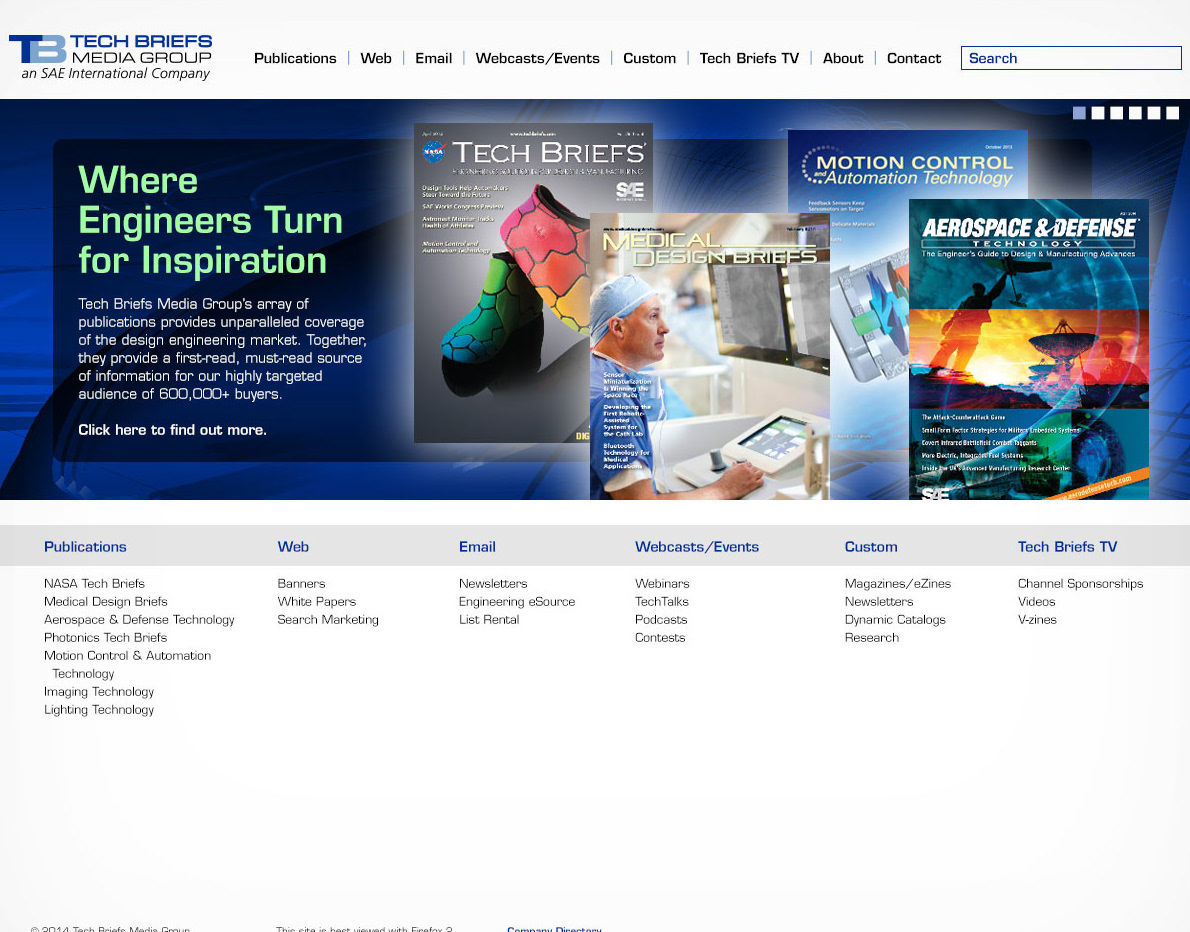This screenshot has height=932, width=1190.
Task: Open the Banners link under Web
Action: tap(301, 583)
